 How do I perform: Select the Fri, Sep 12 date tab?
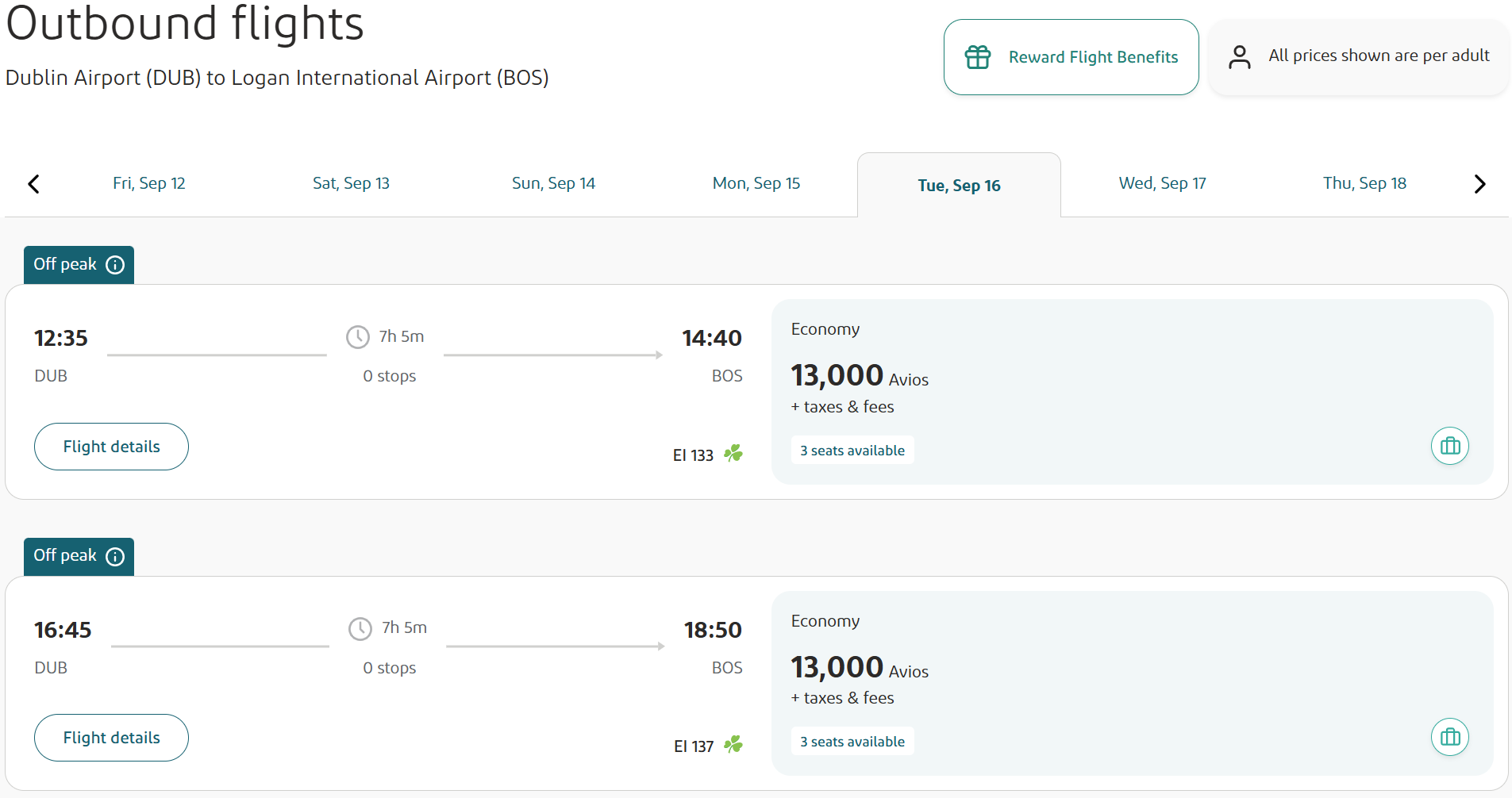coord(149,183)
